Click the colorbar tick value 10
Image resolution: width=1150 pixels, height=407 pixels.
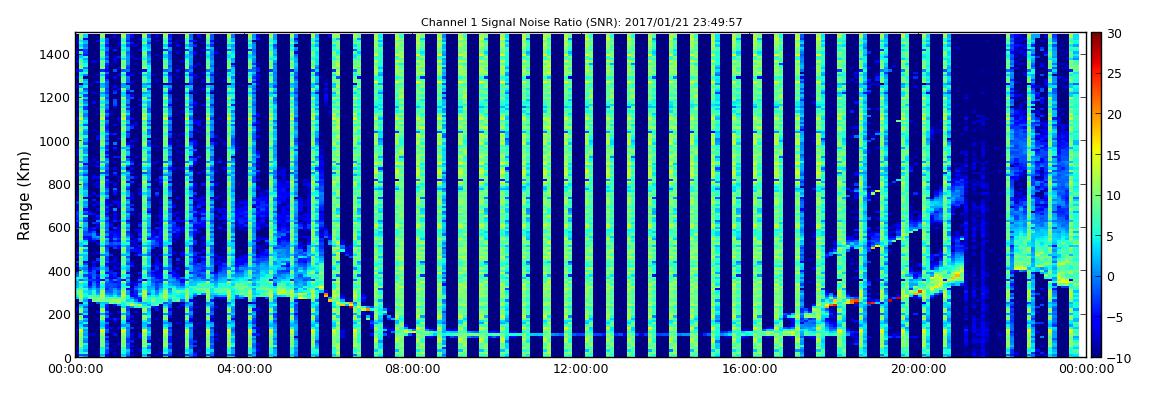(1114, 195)
